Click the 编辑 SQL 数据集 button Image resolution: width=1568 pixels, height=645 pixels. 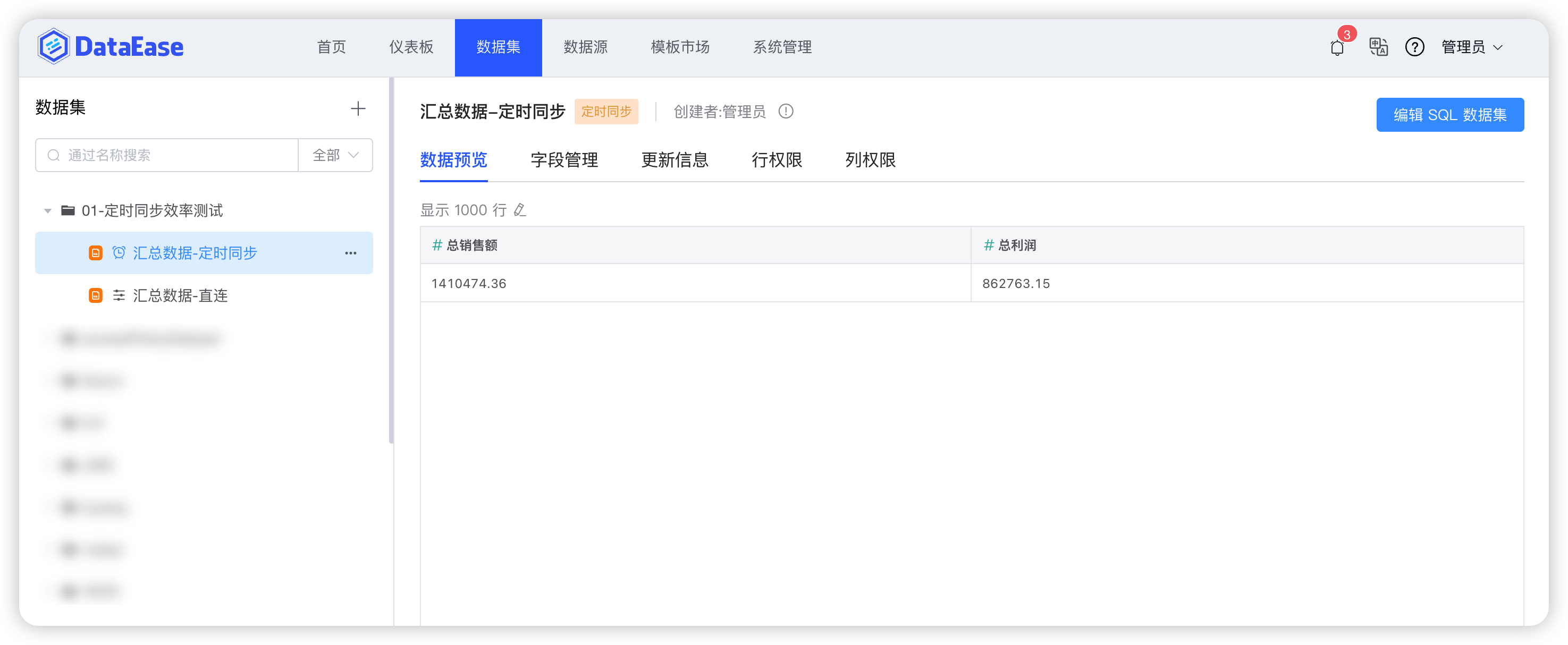pos(1450,114)
